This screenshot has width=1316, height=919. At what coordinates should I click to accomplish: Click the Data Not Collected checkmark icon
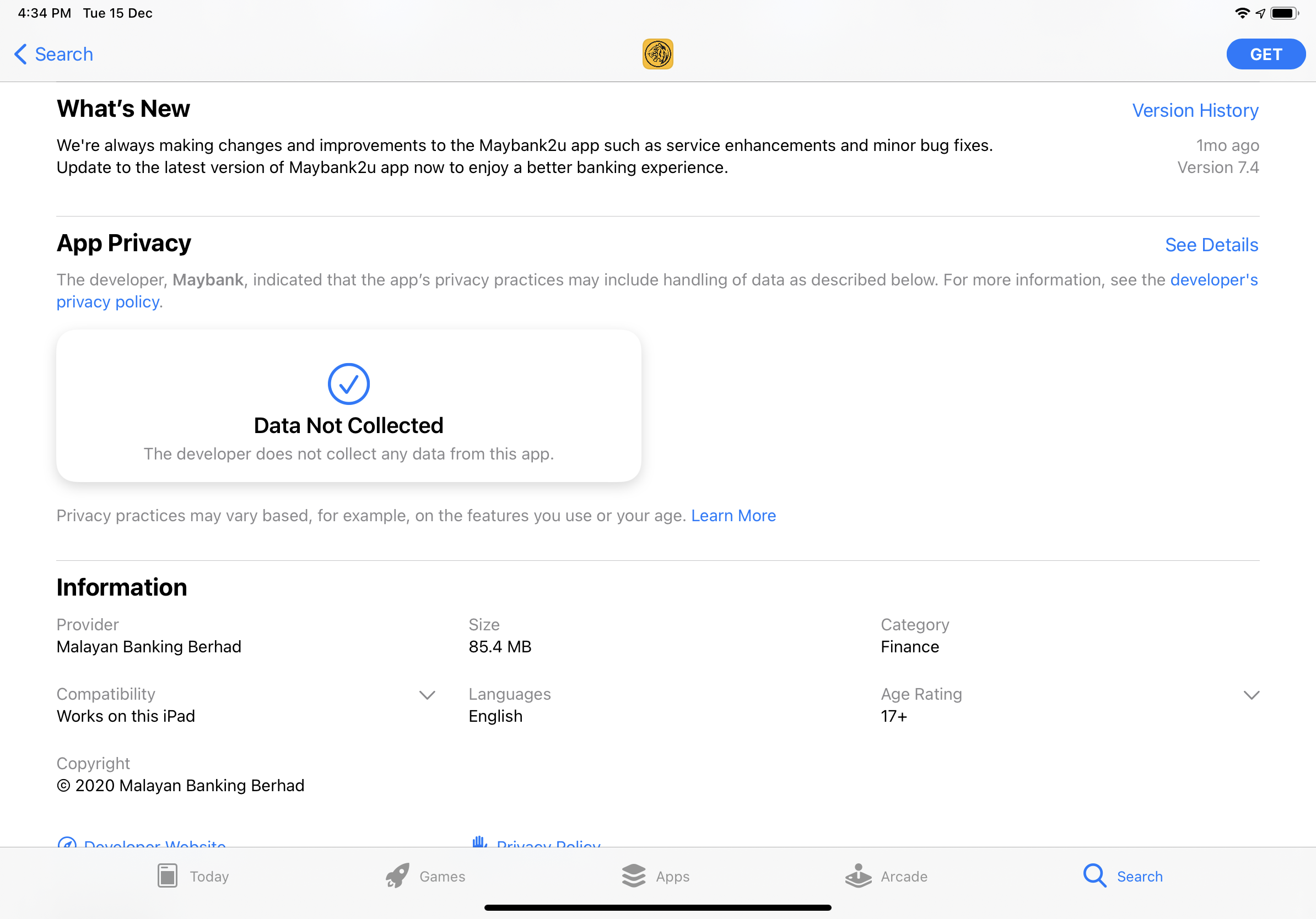pos(348,384)
